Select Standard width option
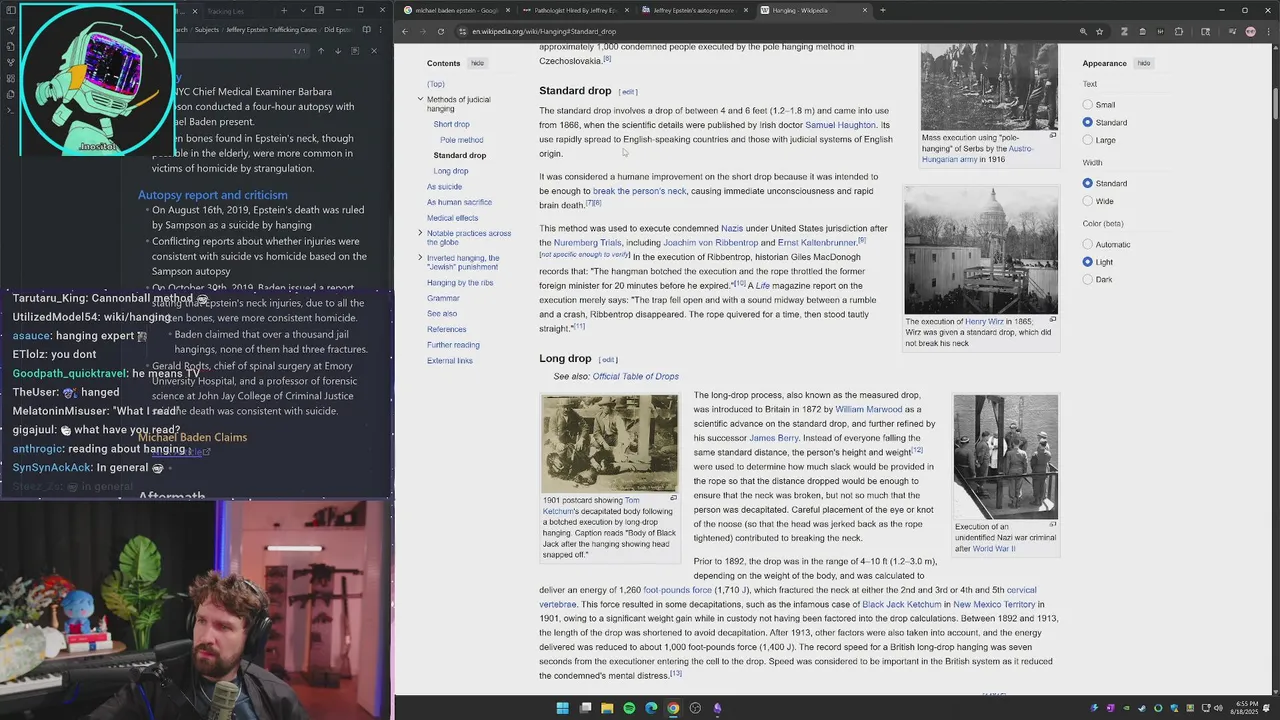 coord(1087,183)
